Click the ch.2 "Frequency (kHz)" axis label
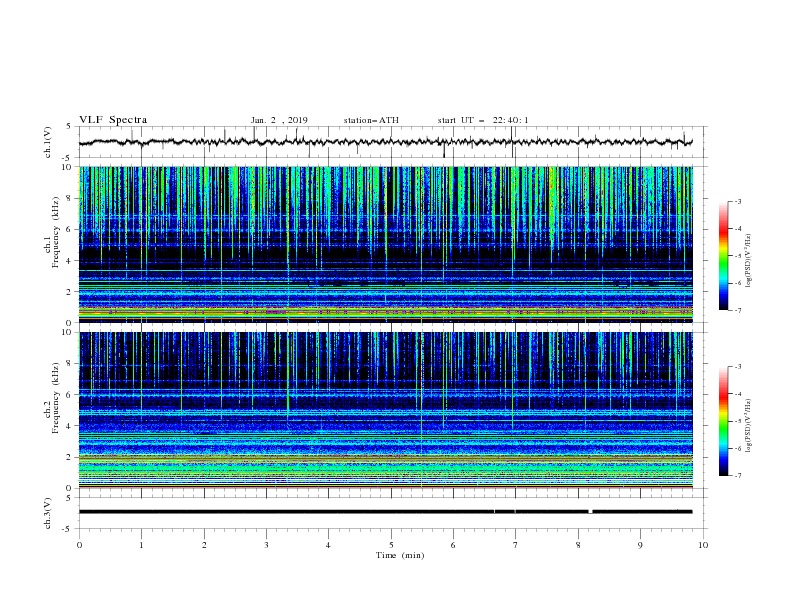 click(x=56, y=397)
